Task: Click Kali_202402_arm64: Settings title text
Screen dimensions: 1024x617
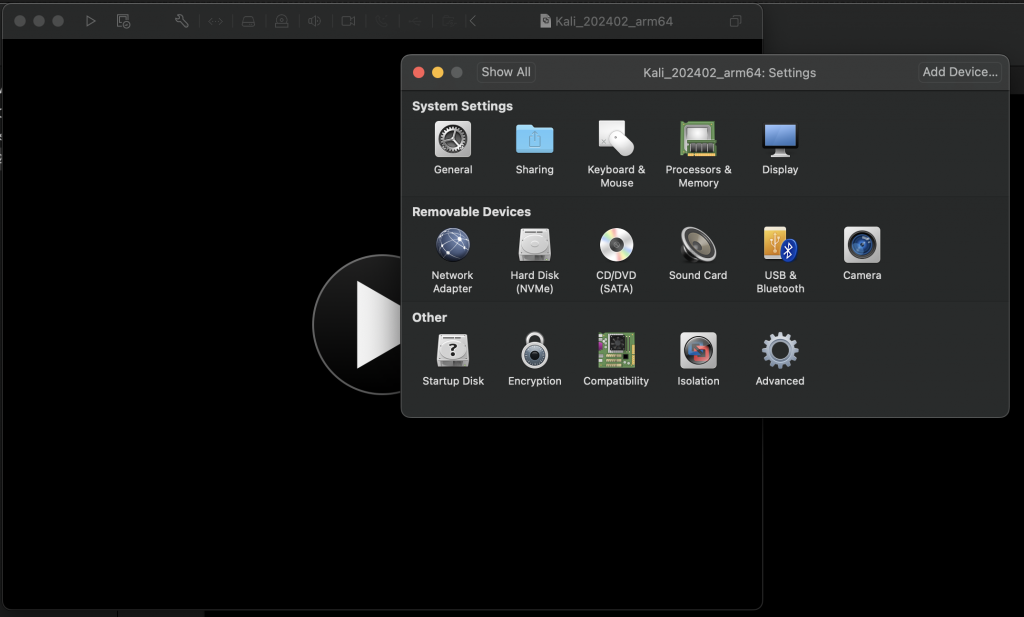Action: pyautogui.click(x=729, y=72)
